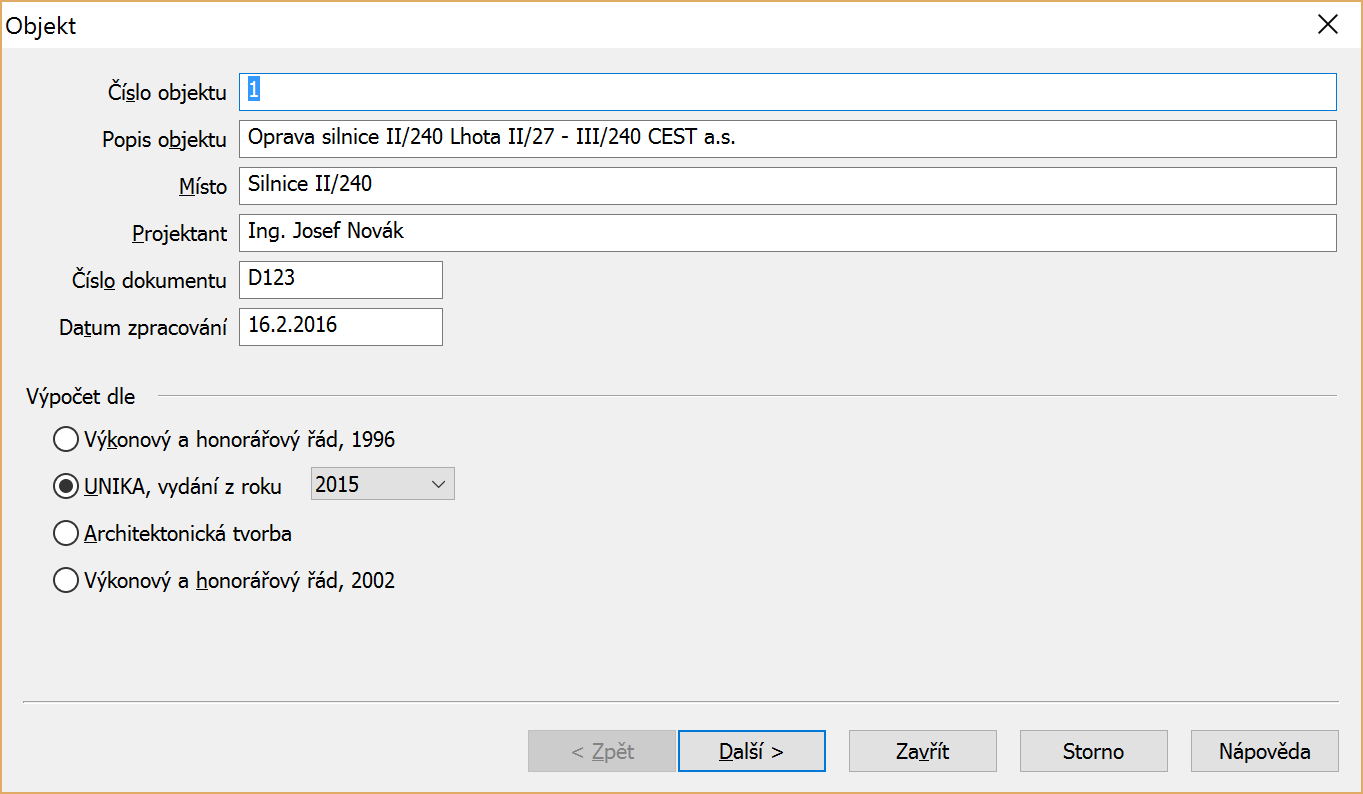Cancel using the Storno button
Viewport: 1363px width, 794px height.
pyautogui.click(x=1093, y=752)
